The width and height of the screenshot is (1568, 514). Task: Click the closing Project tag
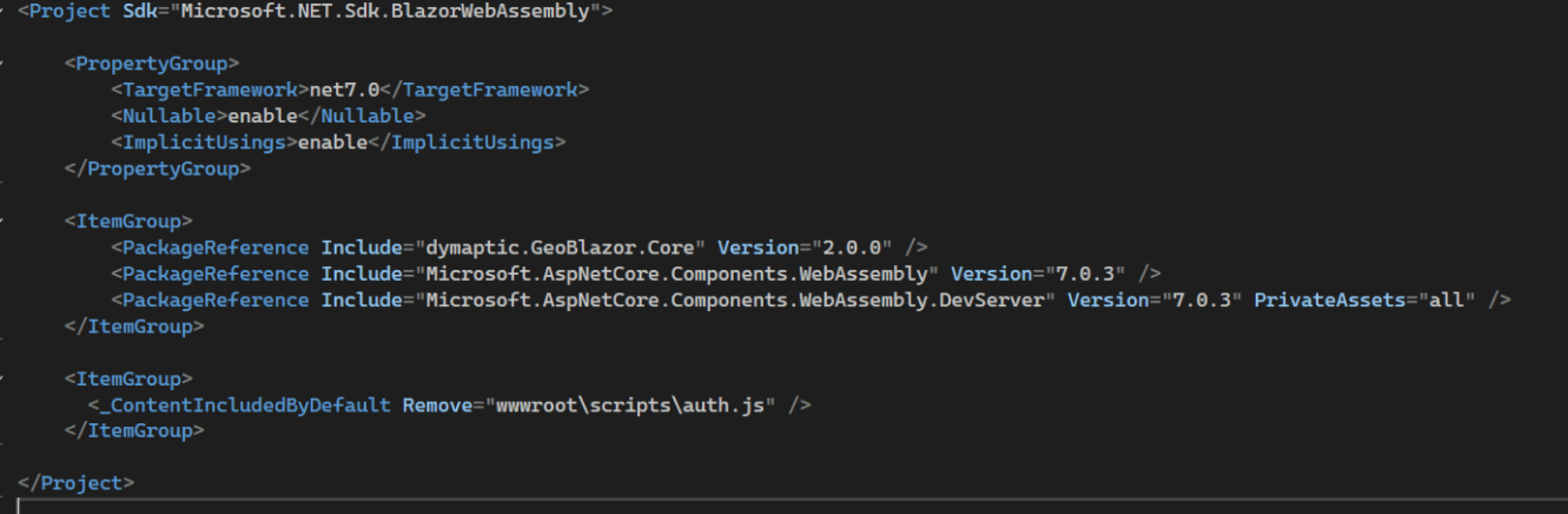[x=76, y=484]
